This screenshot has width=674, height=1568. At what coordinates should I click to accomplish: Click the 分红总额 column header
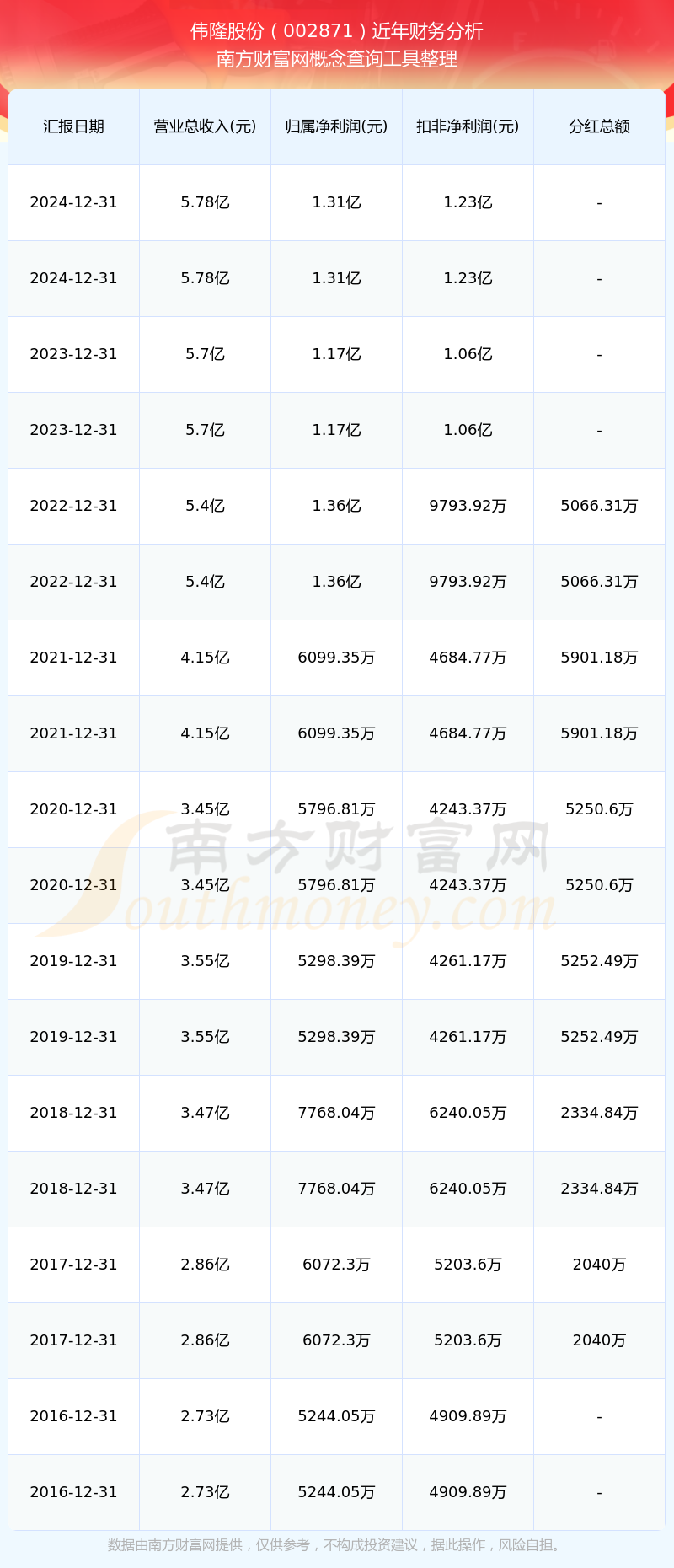599,126
